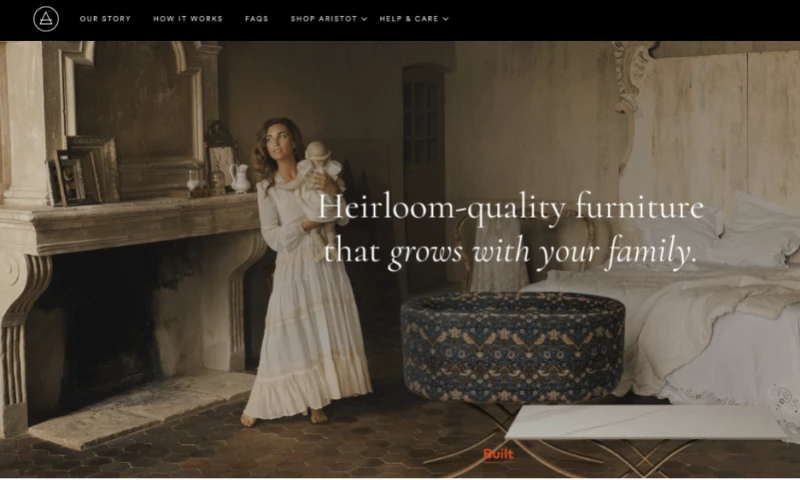Open the FAQs link
This screenshot has width=800, height=480.
tap(257, 19)
